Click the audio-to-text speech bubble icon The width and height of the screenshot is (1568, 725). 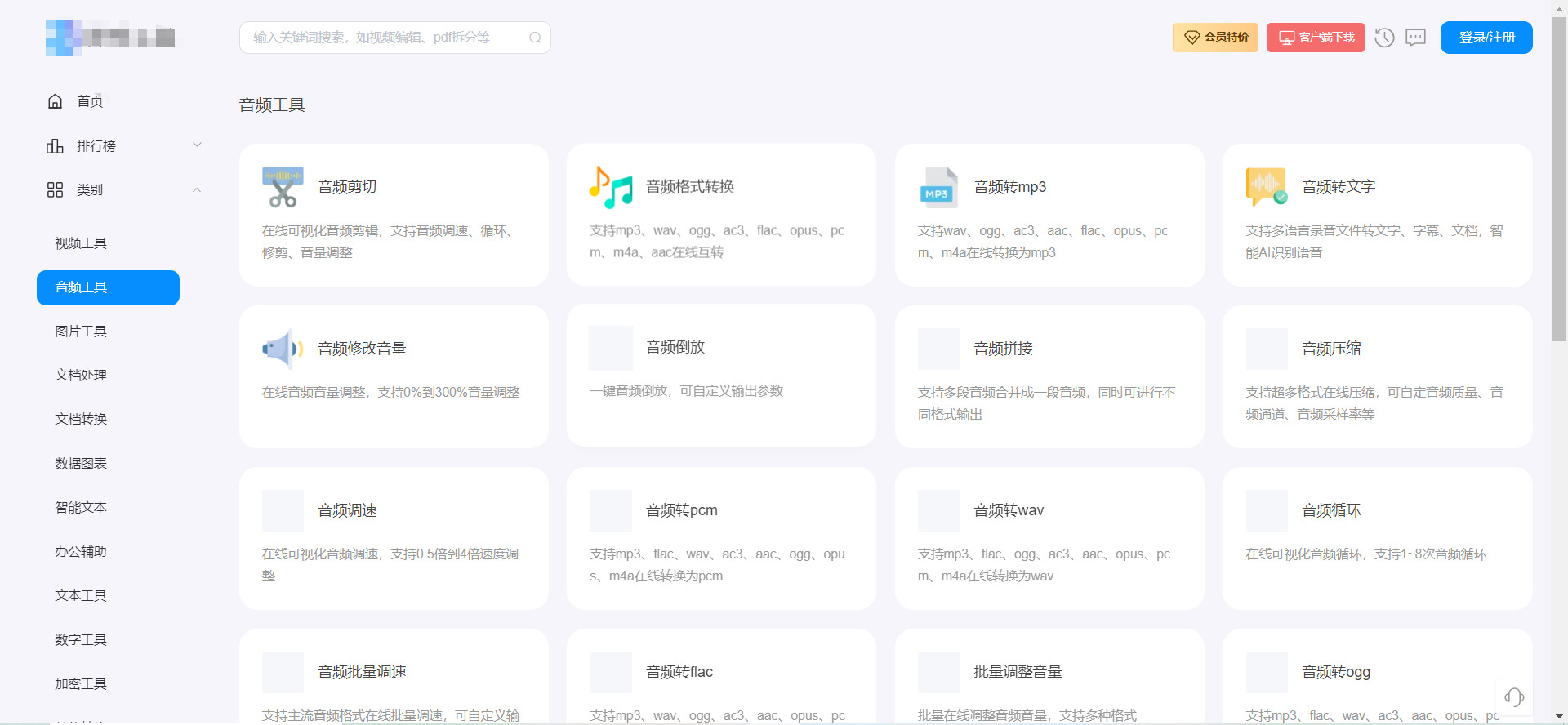1267,186
